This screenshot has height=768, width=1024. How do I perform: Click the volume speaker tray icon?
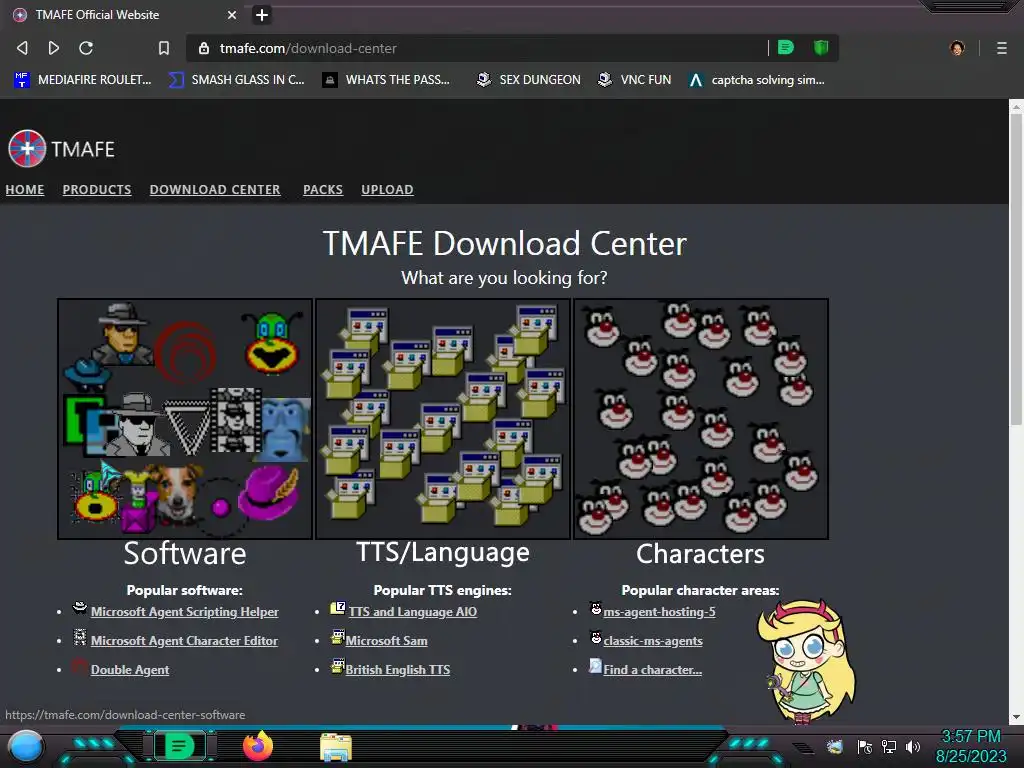pos(913,746)
